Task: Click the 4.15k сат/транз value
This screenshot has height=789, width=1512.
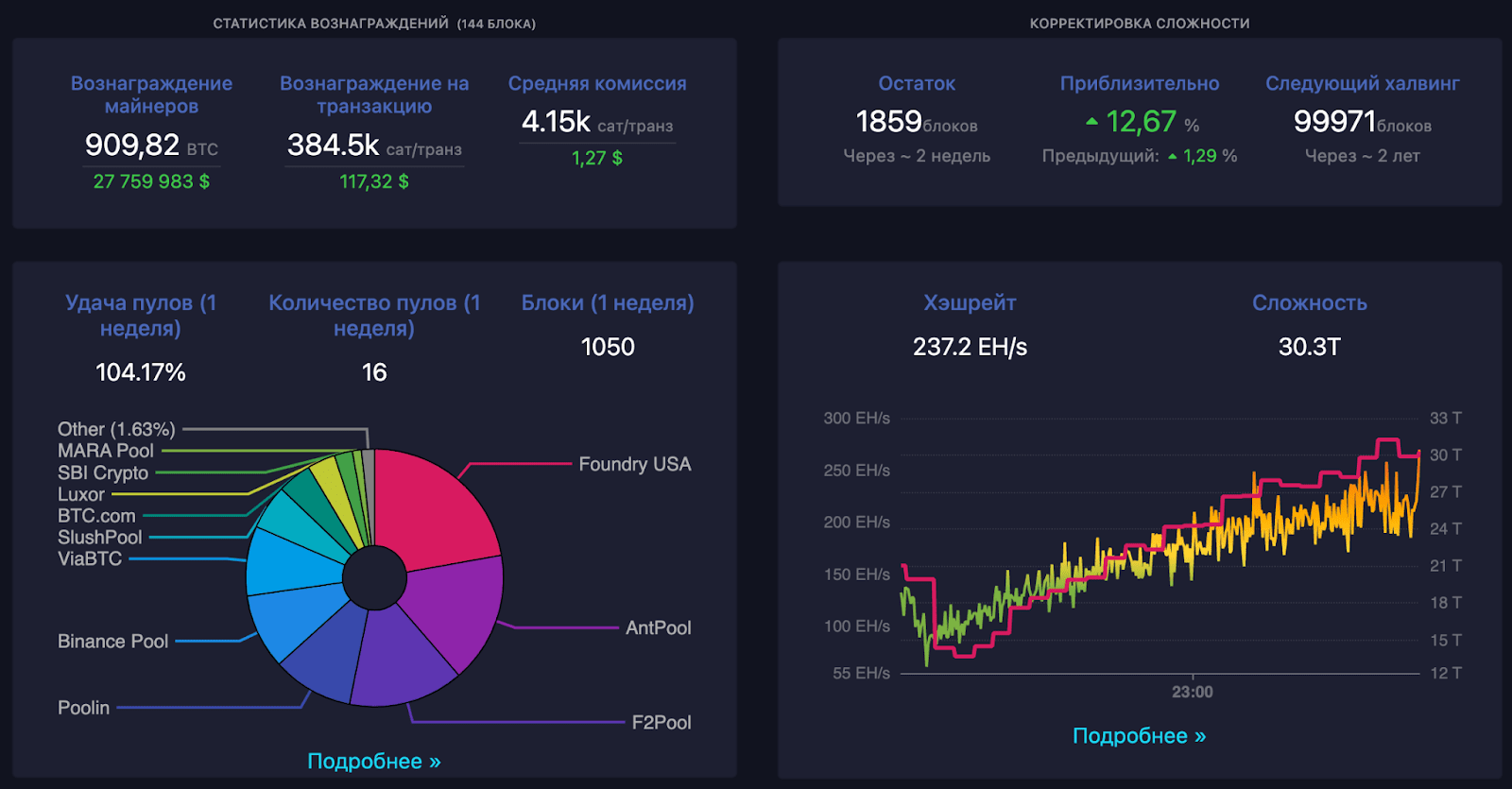Action: pos(597,122)
